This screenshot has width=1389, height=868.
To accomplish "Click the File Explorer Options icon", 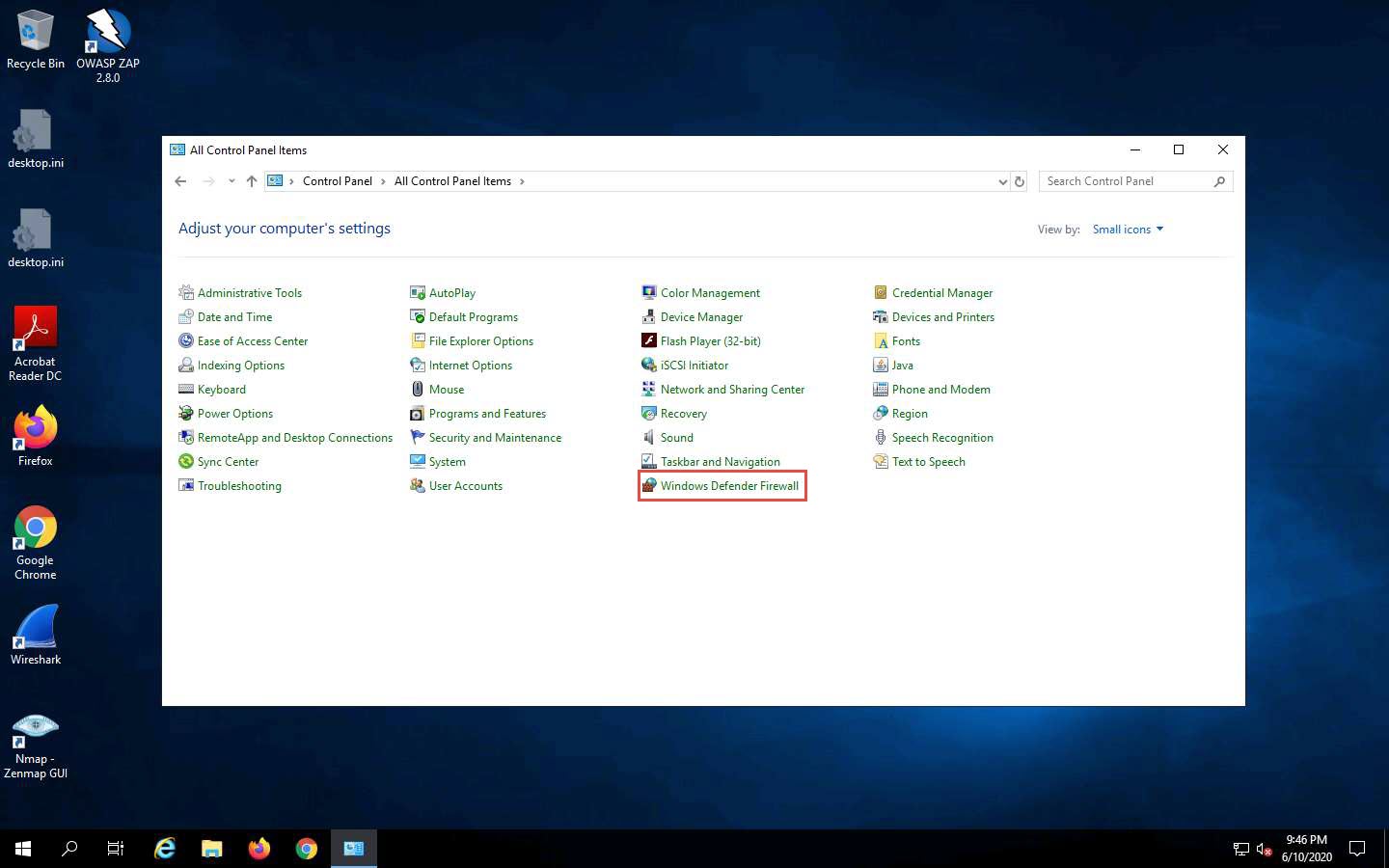I will pos(418,340).
